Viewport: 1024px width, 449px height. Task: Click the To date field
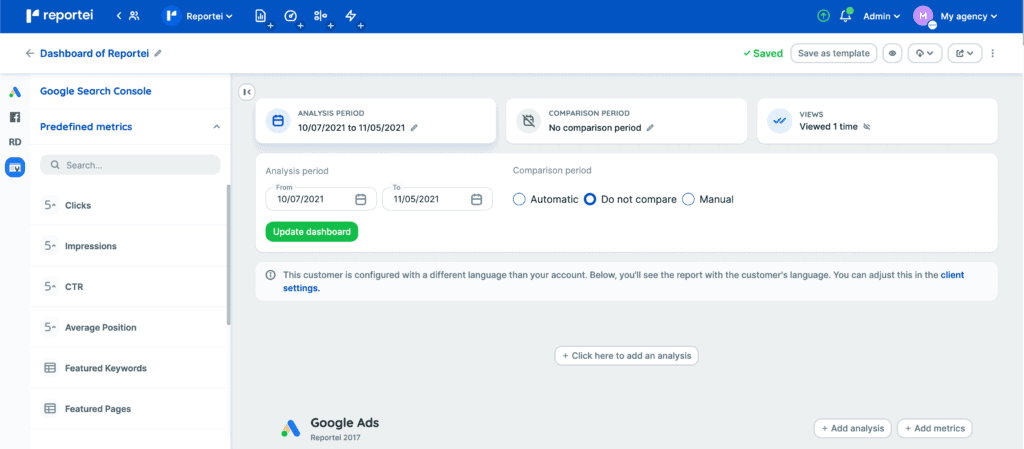click(437, 199)
